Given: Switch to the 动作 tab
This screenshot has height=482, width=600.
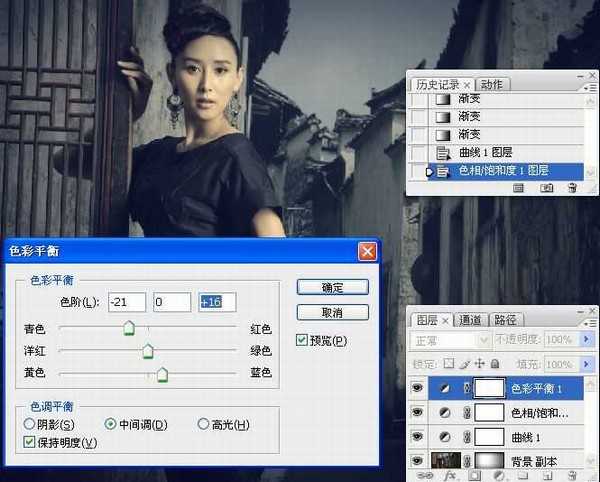Looking at the screenshot, I should [x=492, y=85].
